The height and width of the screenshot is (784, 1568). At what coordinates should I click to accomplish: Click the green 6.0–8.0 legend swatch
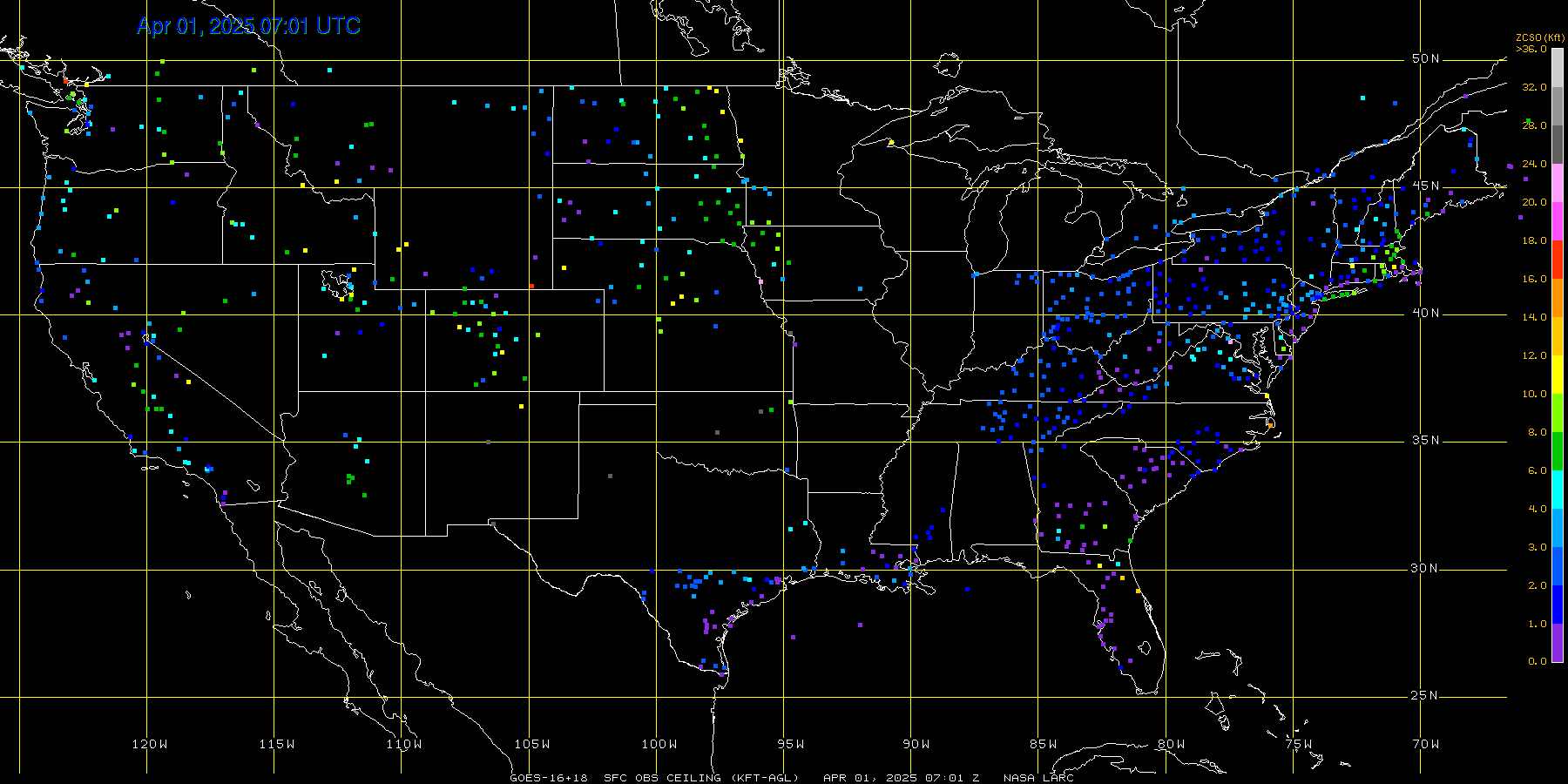pos(1558,451)
